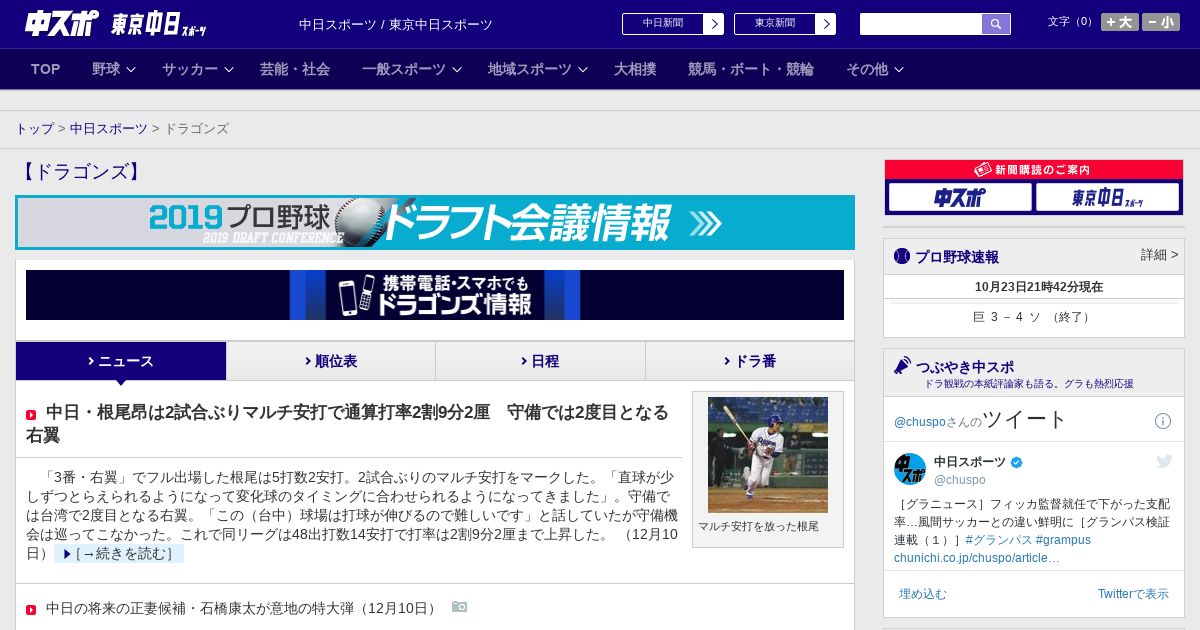Switch to the 日程 tab
The height and width of the screenshot is (630, 1200).
click(540, 361)
